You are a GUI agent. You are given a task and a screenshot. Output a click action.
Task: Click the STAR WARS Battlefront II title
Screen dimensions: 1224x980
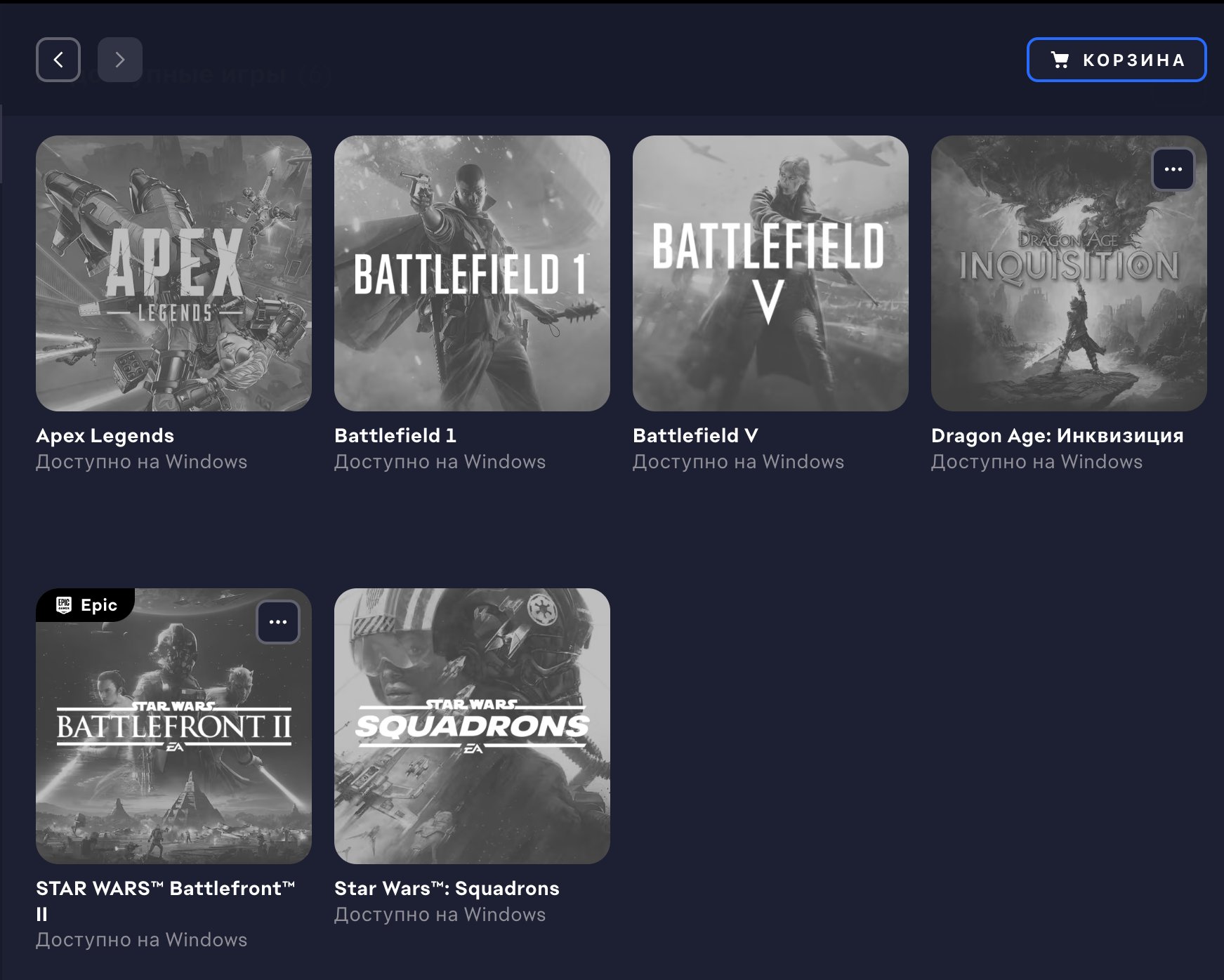(x=166, y=901)
